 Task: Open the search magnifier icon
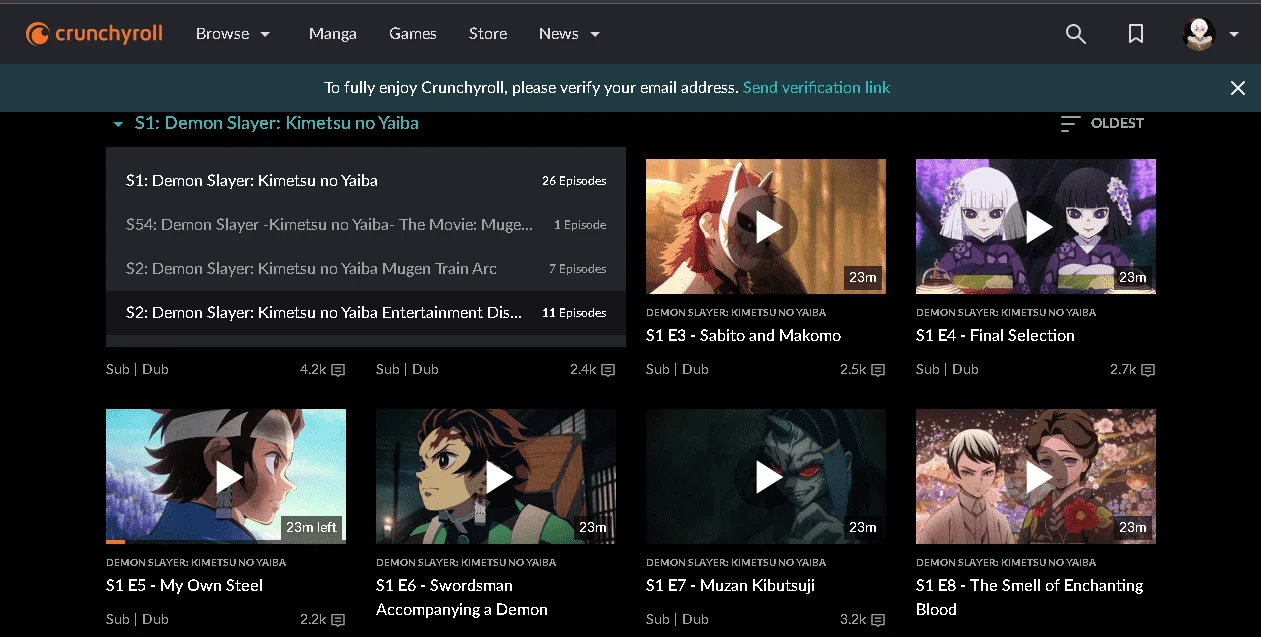(1076, 34)
